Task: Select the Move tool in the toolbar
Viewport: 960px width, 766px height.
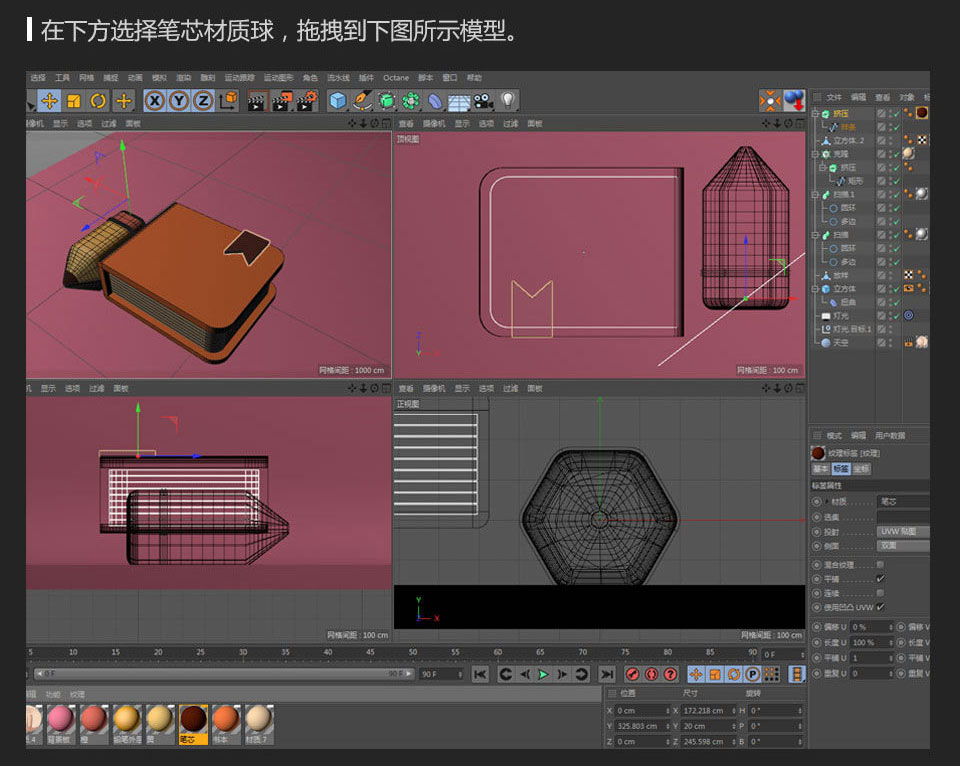Action: (49, 100)
